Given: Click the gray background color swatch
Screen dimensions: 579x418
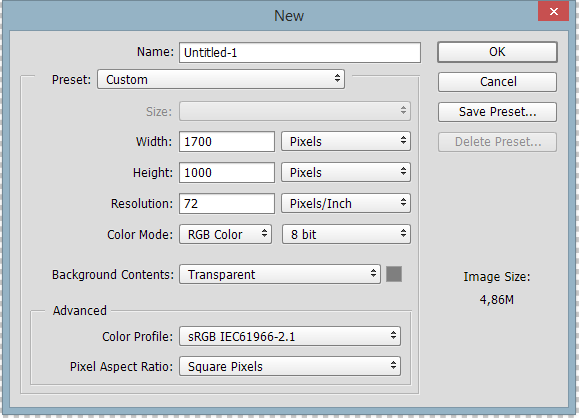Looking at the screenshot, I should click(394, 274).
